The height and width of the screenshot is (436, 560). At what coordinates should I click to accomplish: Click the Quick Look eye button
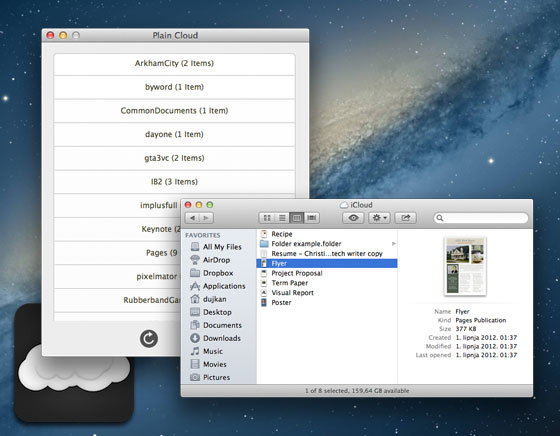(x=353, y=218)
